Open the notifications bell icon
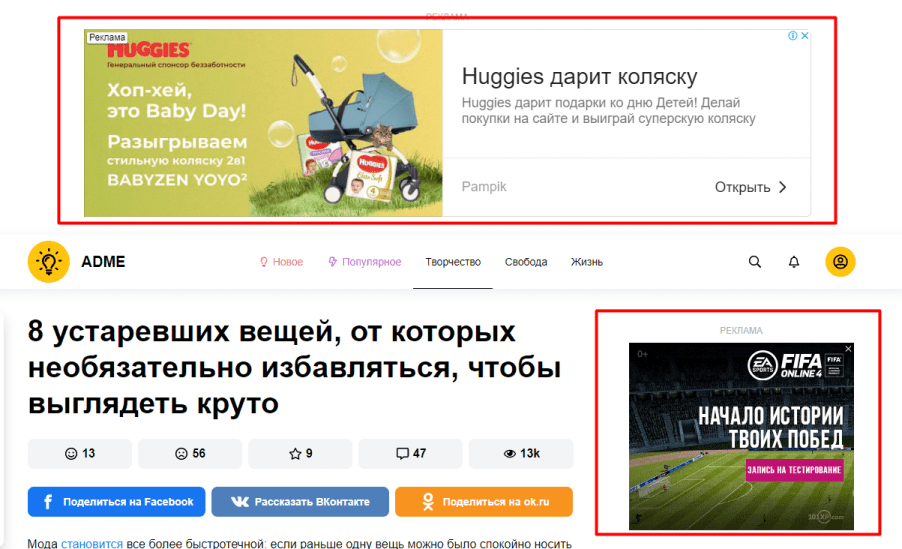 point(794,262)
